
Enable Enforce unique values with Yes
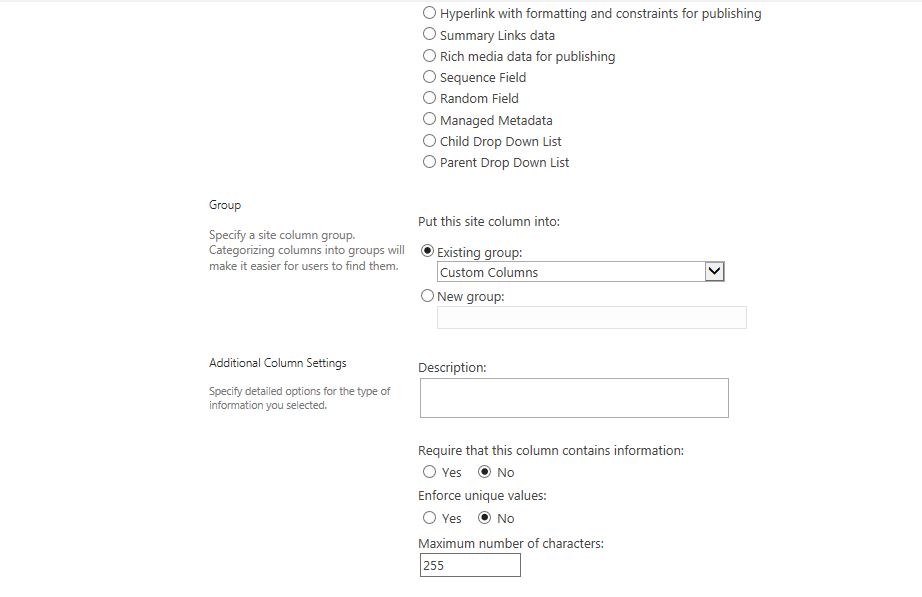point(429,518)
